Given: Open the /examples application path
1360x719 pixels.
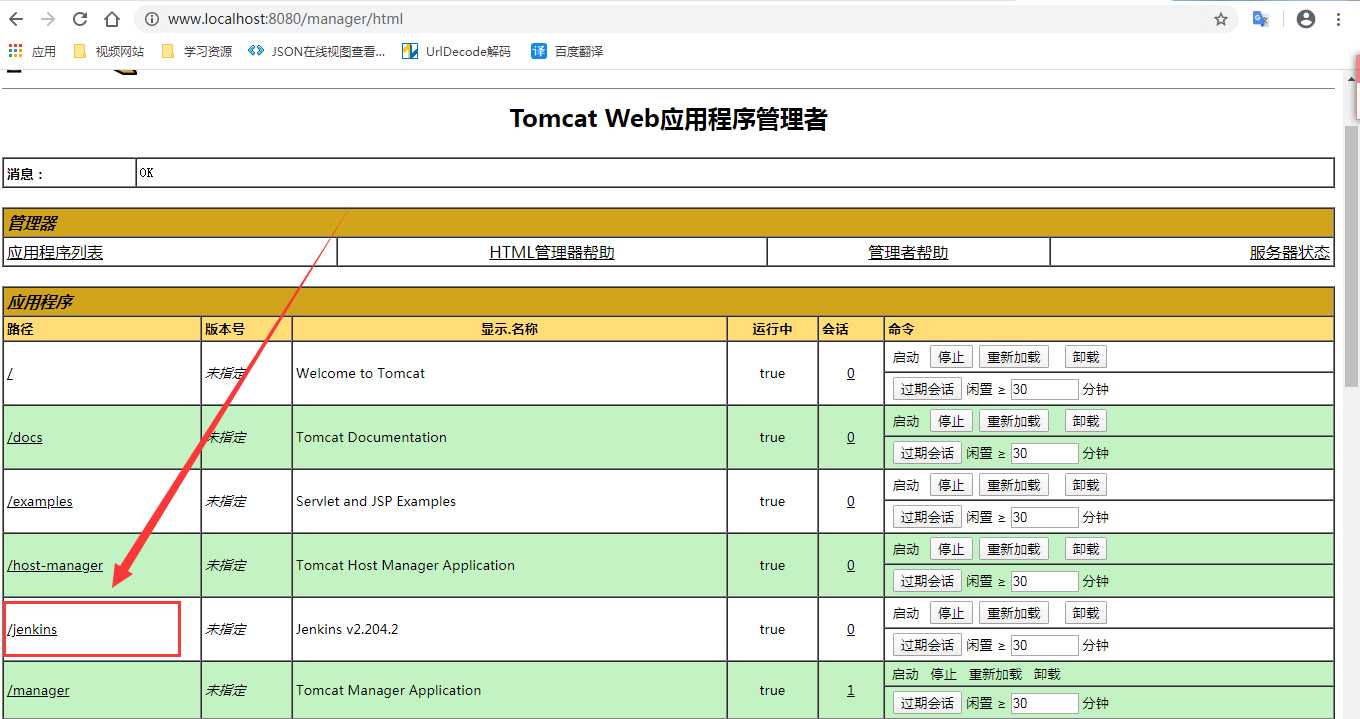Looking at the screenshot, I should point(40,501).
